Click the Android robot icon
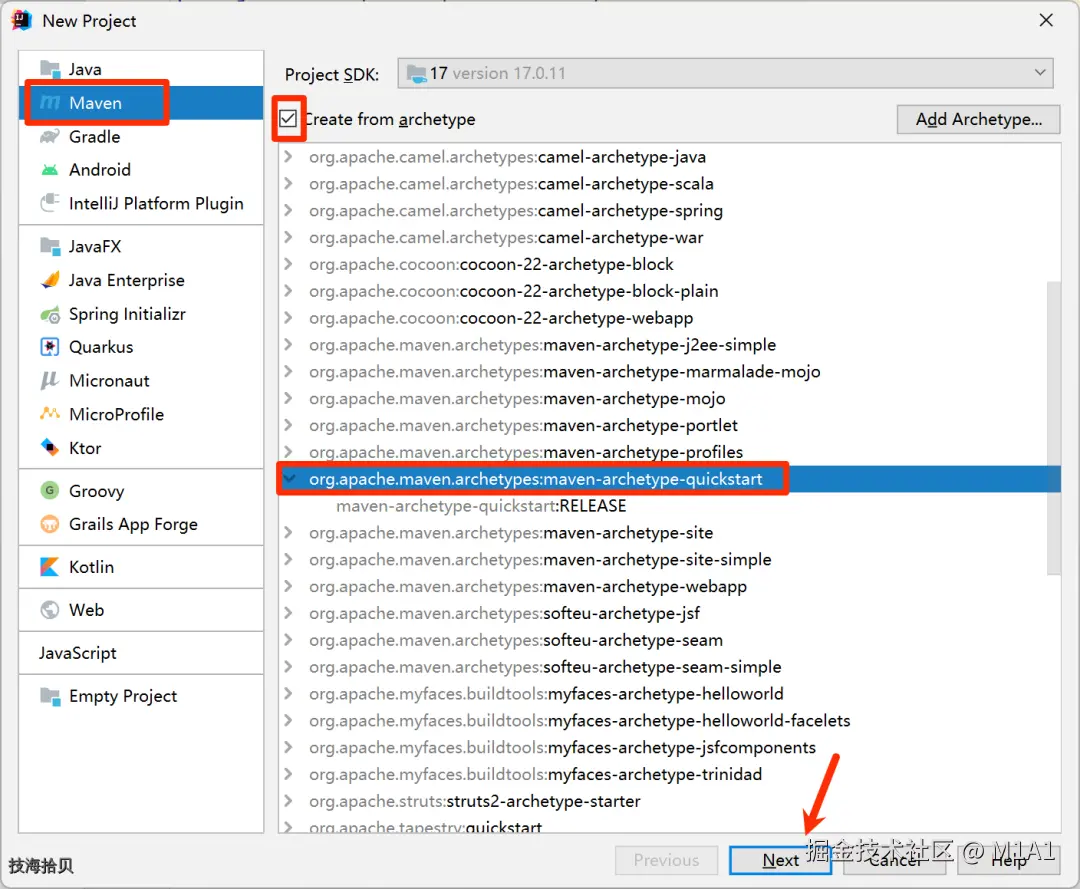1080x889 pixels. pos(50,169)
